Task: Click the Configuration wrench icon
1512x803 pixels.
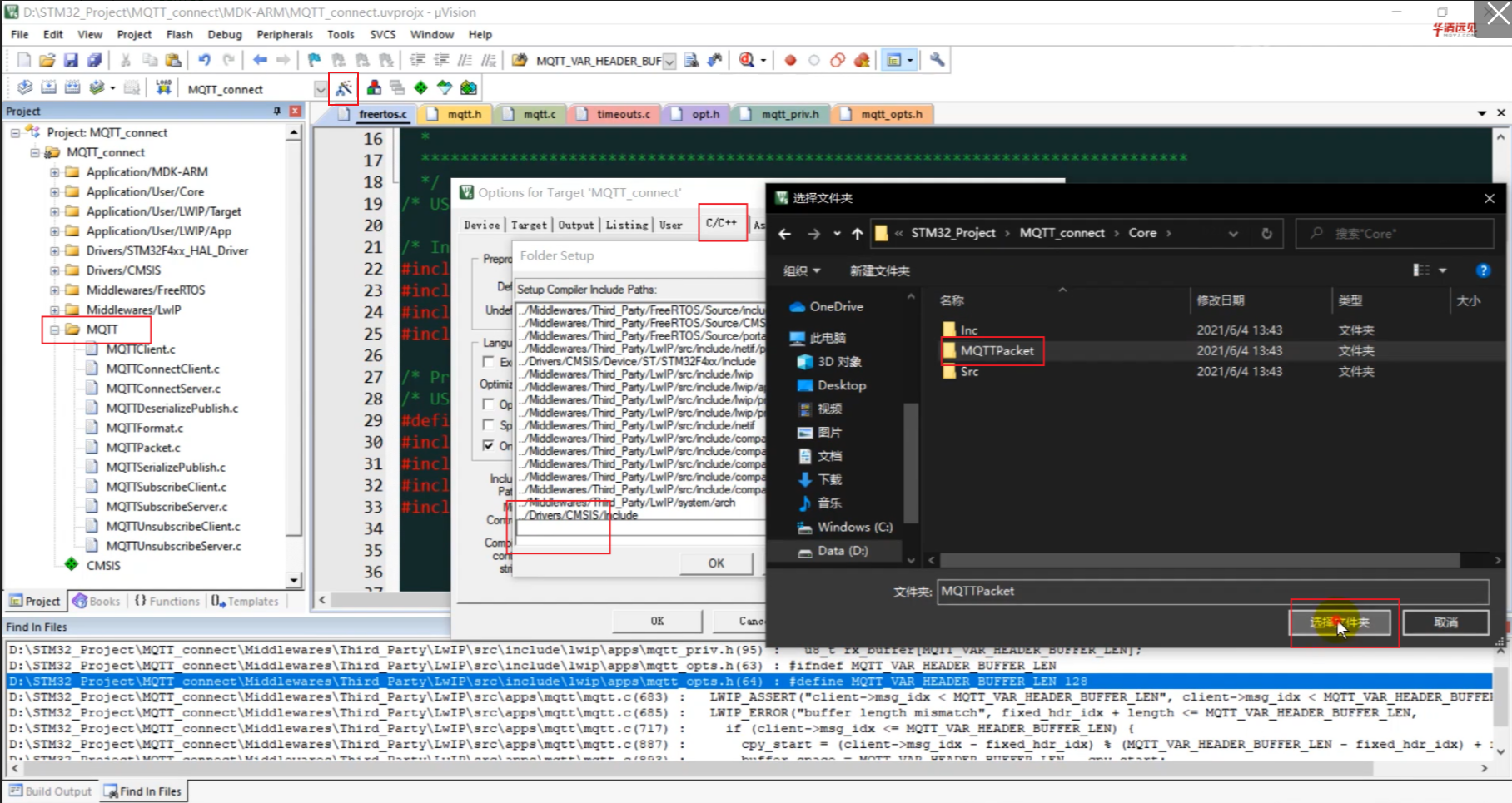Action: click(937, 60)
